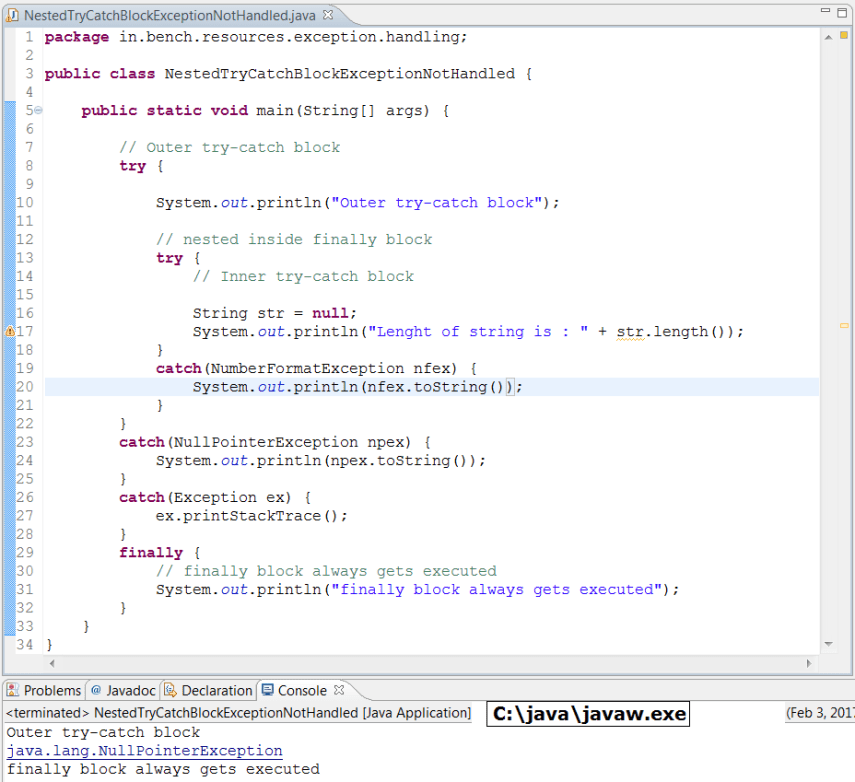Close the NestedTryCatchBlockExceptionNotHandled.java editor tab
Viewport: 855px width, 782px height.
[x=328, y=15]
